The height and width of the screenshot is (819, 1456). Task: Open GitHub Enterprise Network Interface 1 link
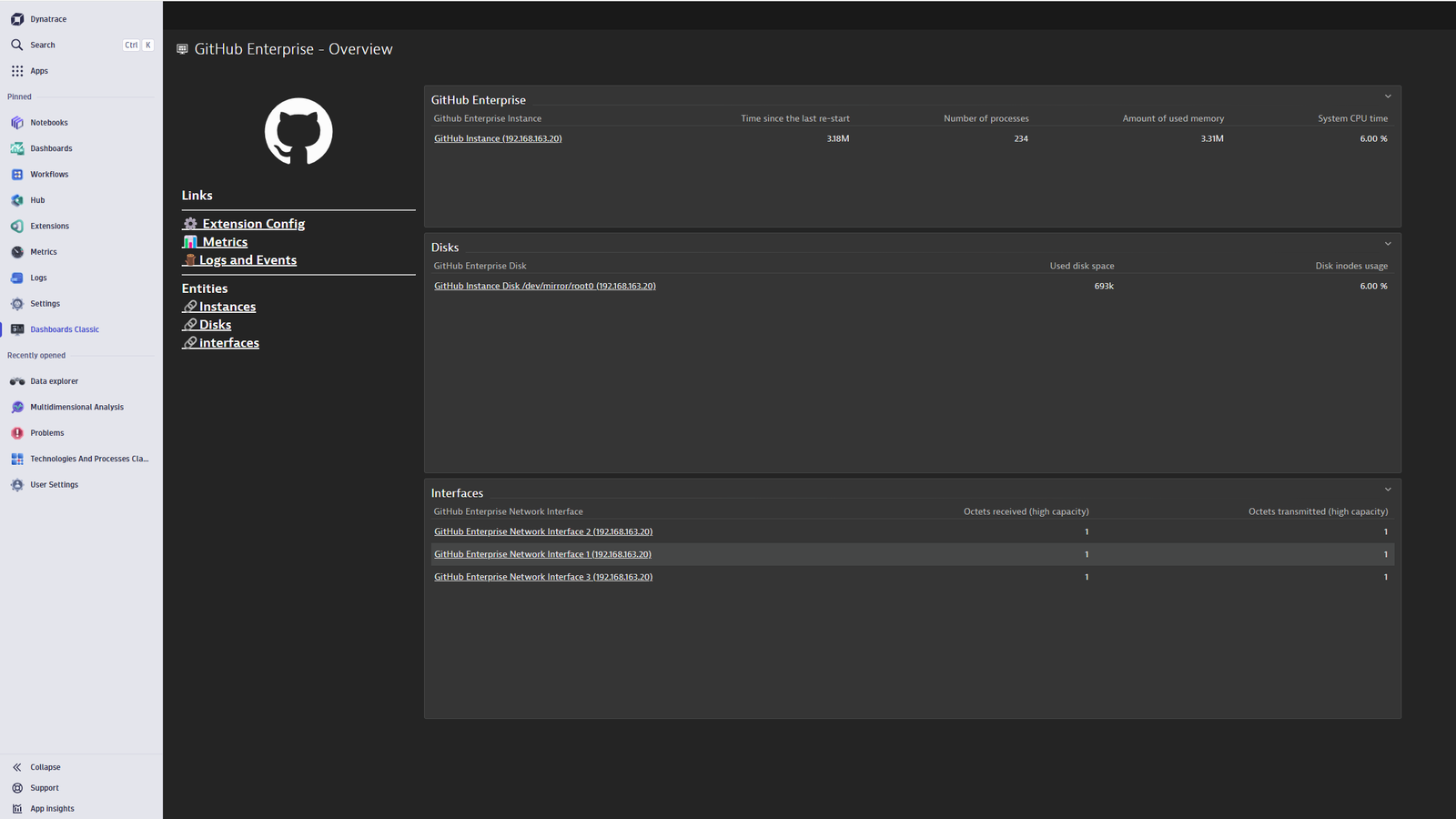click(x=542, y=554)
